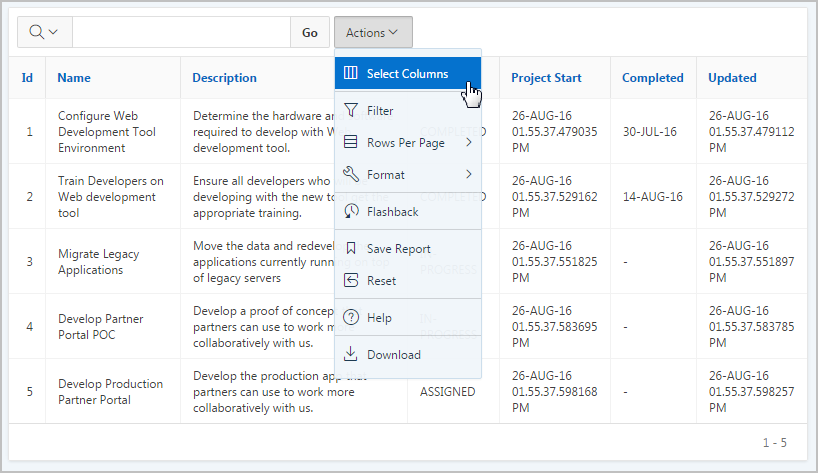The width and height of the screenshot is (818, 473).
Task: Expand the Rows Per Page submenu arrow
Action: pos(468,142)
